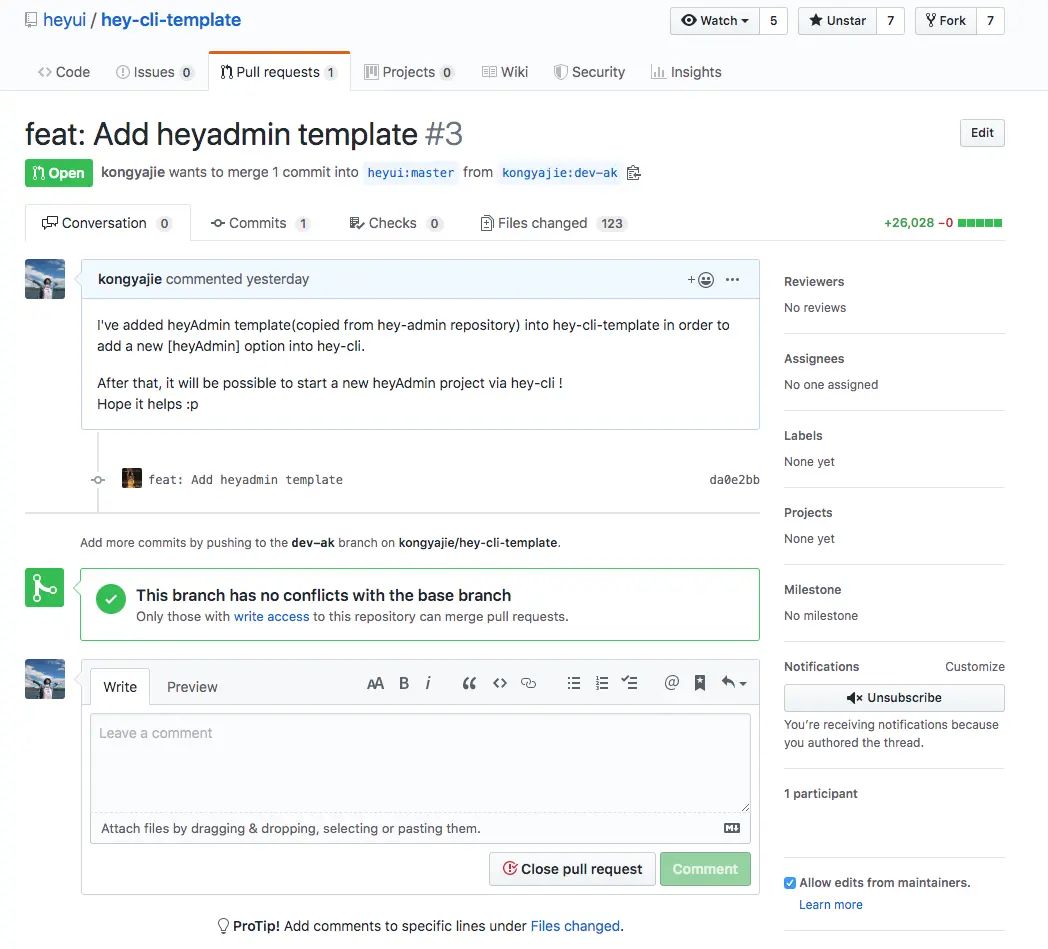Insert a link in the comment
The width and height of the screenshot is (1048, 949).
528,683
